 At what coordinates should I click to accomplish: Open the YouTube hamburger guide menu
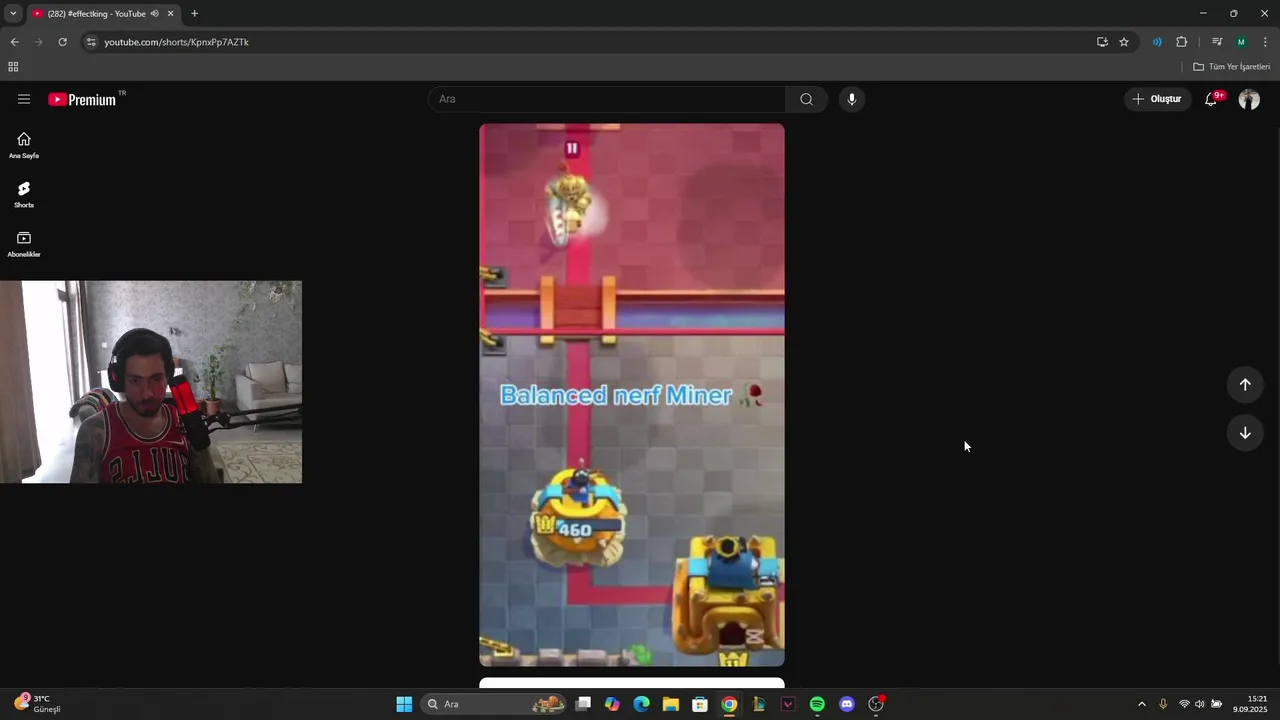(24, 99)
